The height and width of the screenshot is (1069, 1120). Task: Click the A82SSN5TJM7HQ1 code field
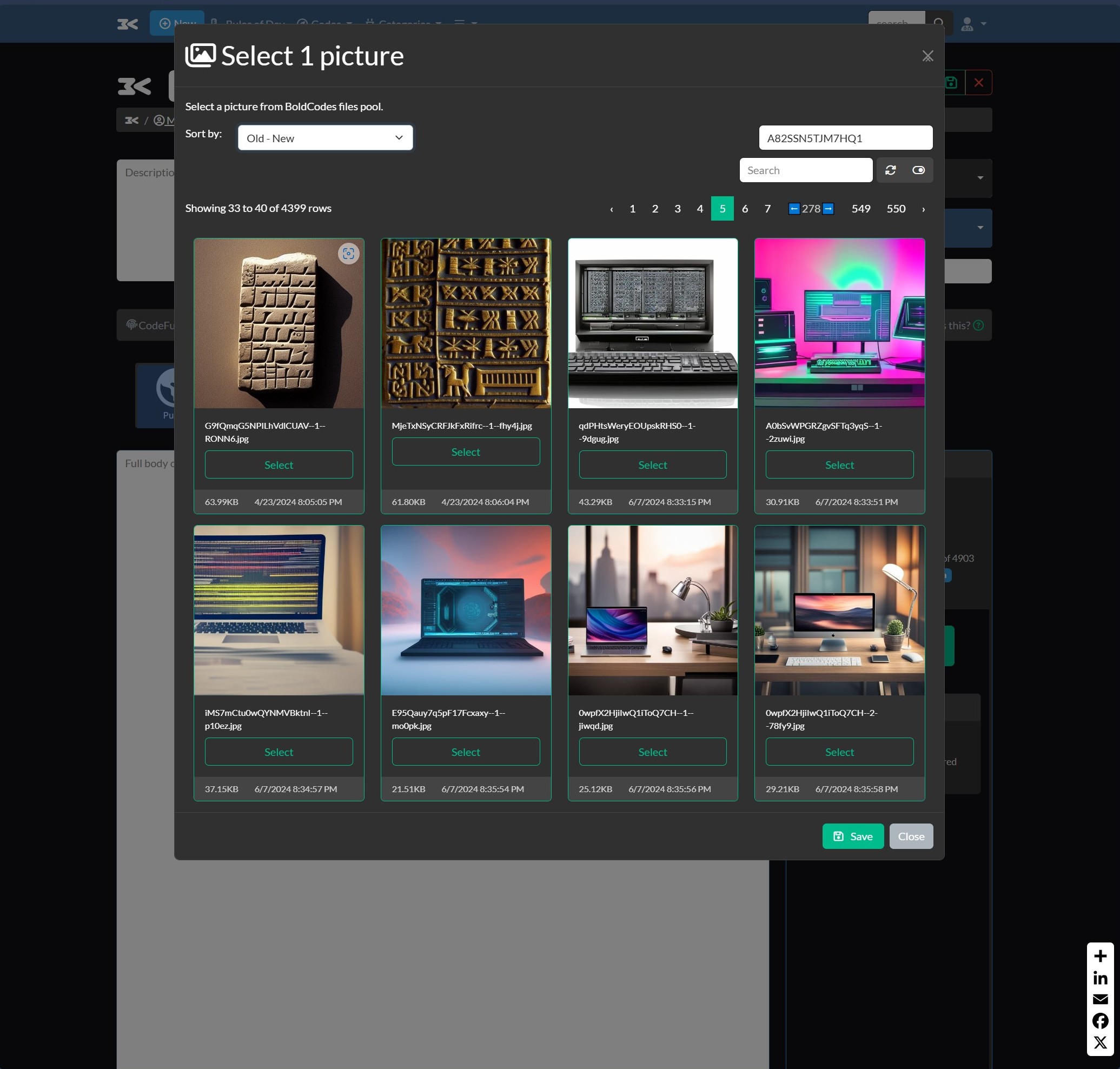pyautogui.click(x=845, y=138)
